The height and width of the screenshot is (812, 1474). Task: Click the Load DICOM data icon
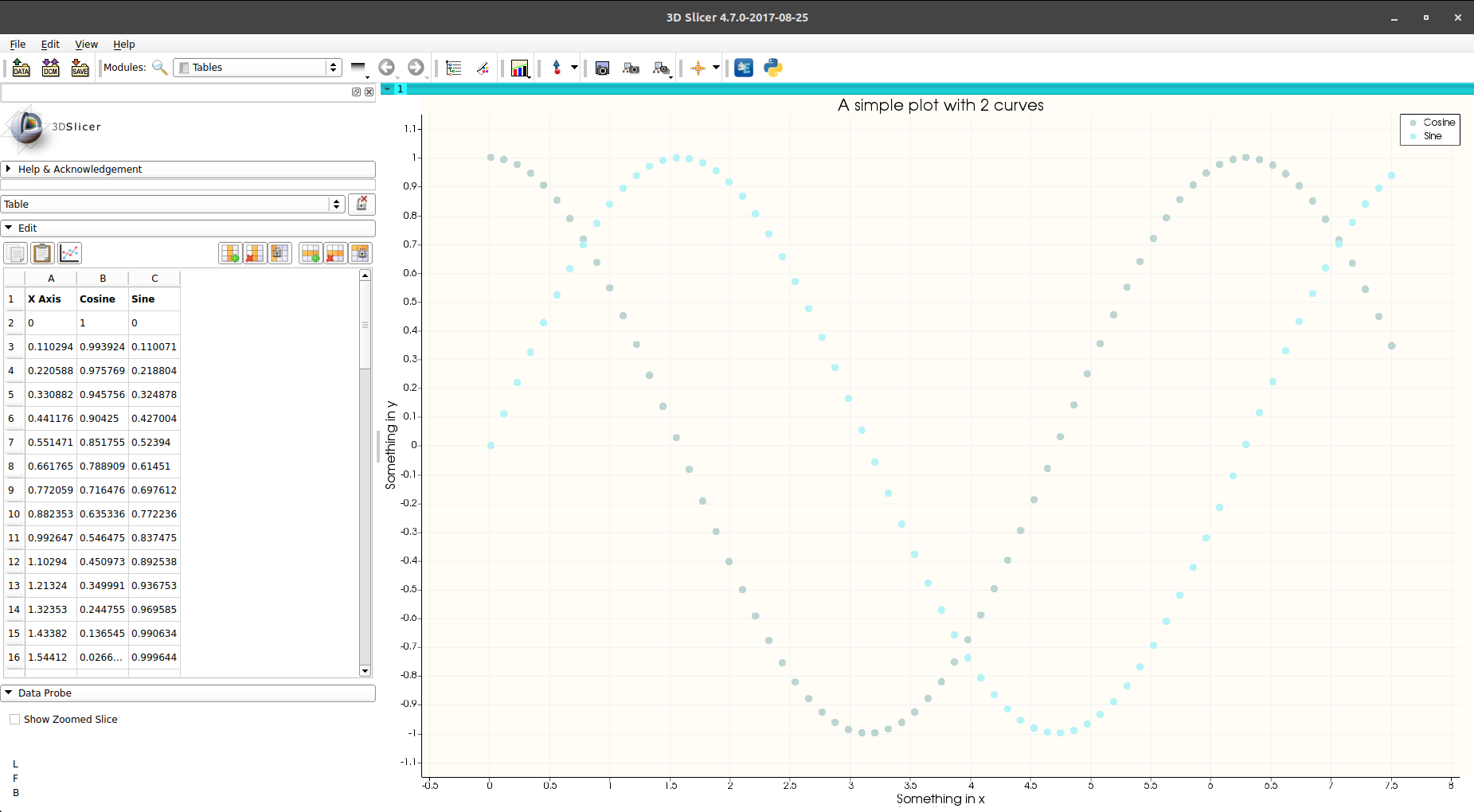[x=50, y=68]
